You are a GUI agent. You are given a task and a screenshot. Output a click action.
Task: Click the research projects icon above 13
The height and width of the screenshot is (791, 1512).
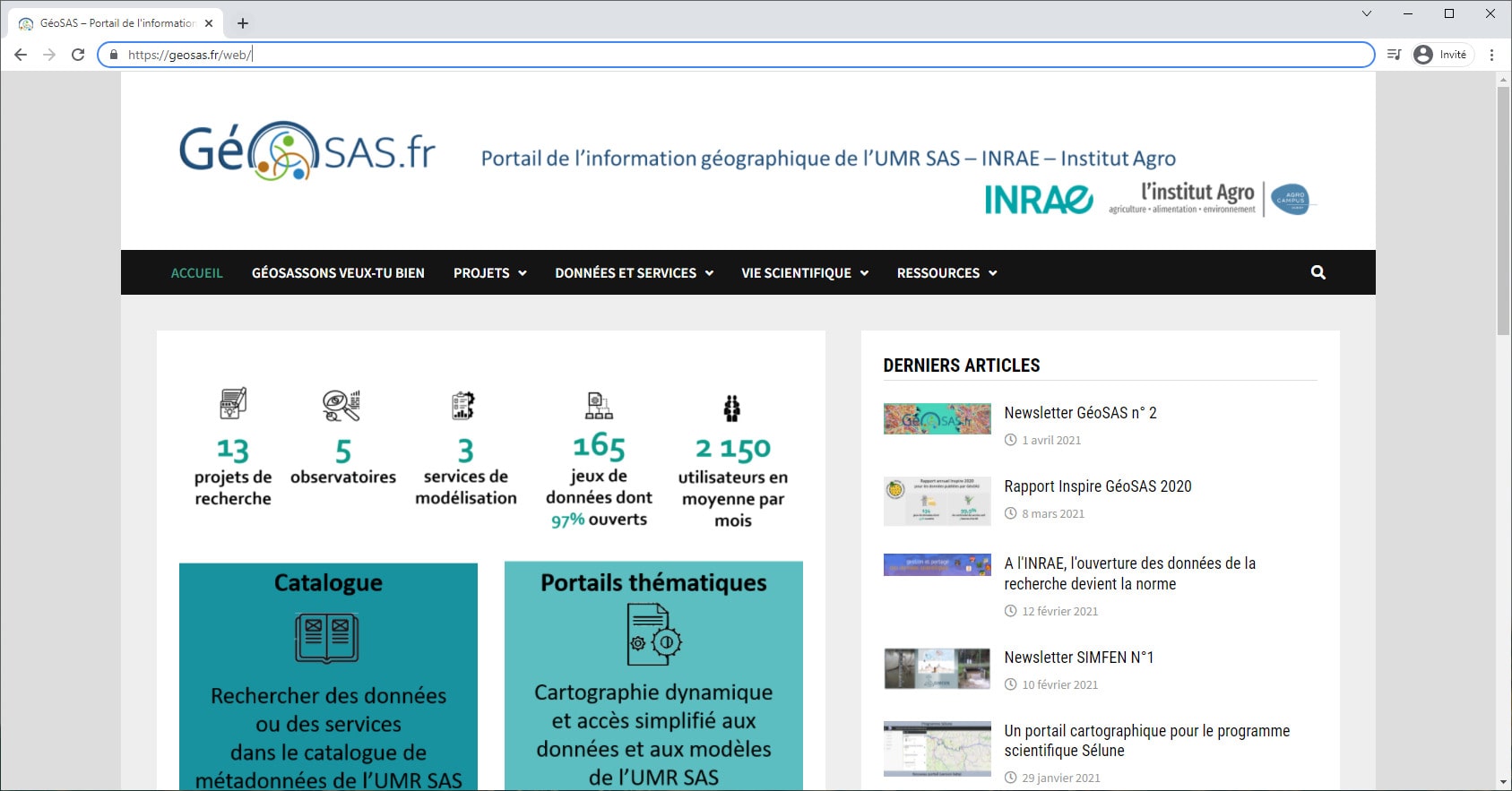[233, 404]
